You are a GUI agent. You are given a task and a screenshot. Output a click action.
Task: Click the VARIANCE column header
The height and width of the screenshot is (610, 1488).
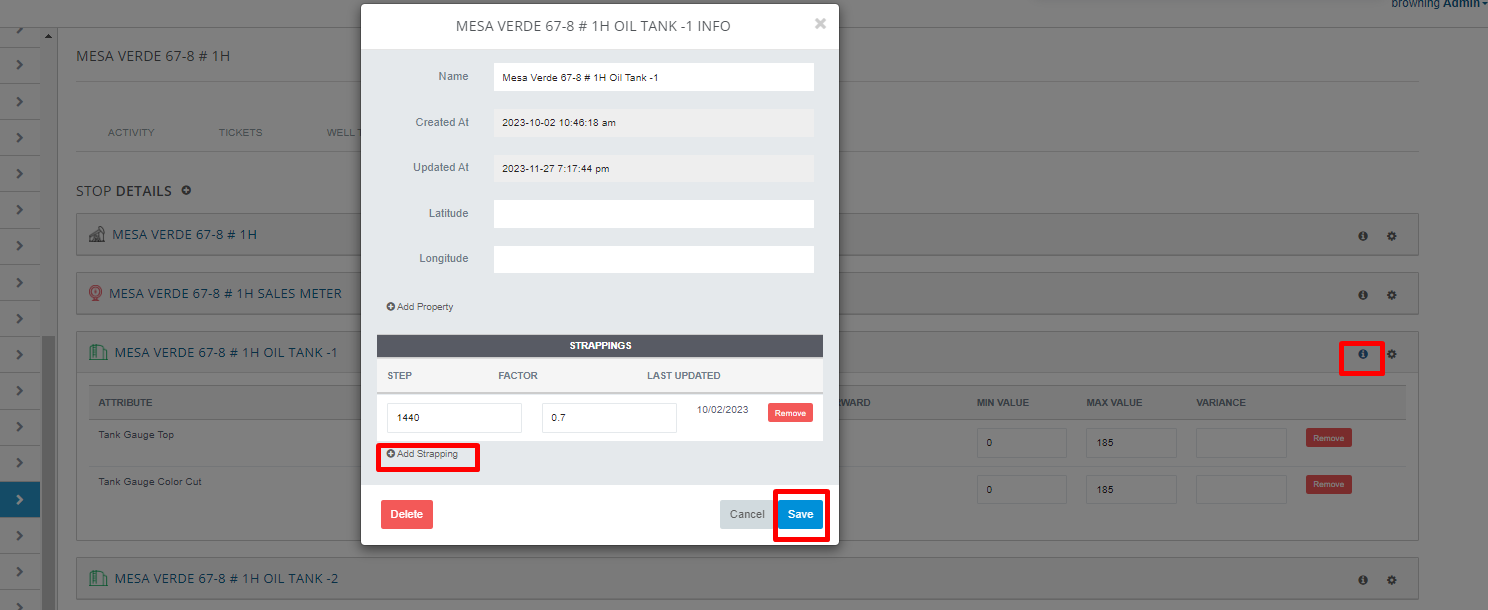(x=1221, y=403)
